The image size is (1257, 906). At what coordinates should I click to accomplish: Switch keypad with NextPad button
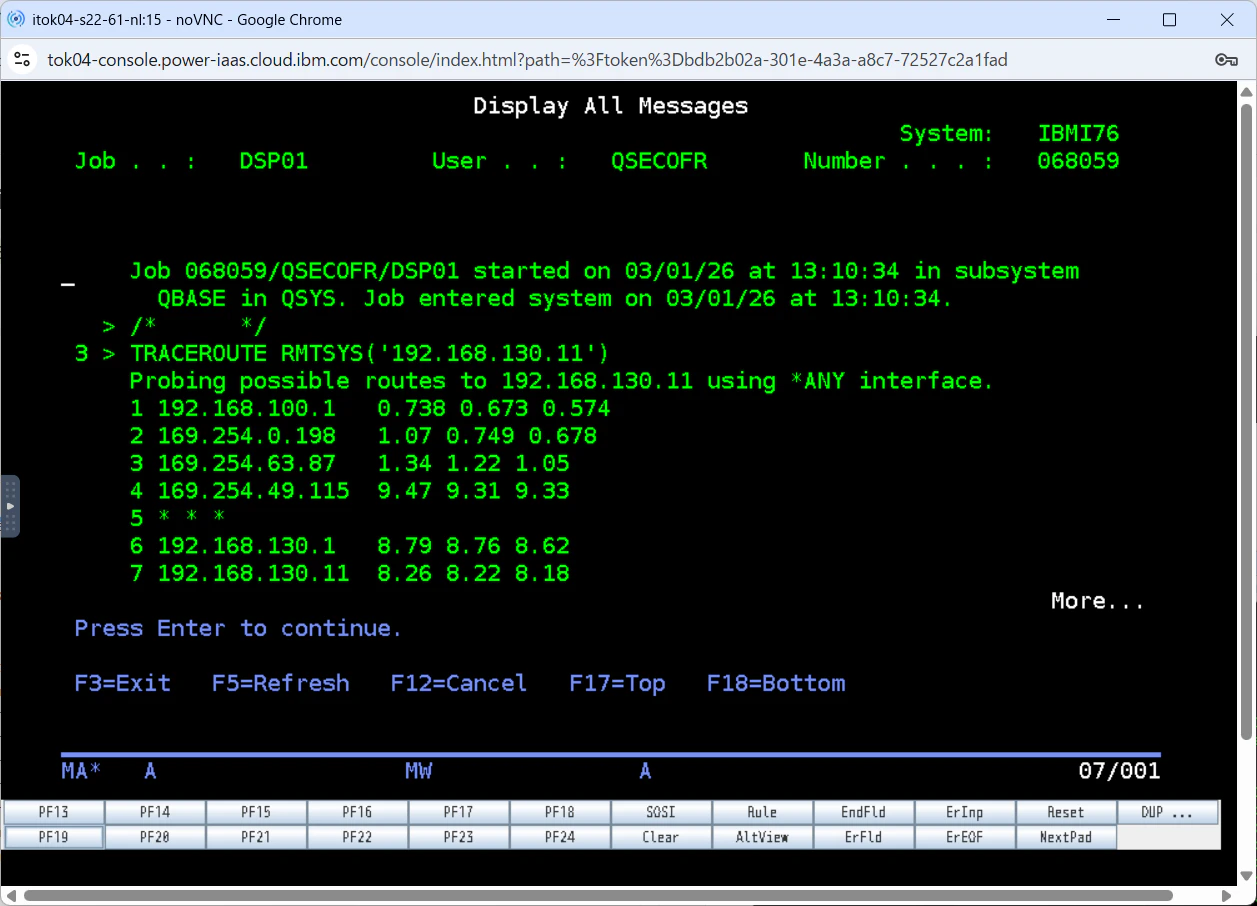[1065, 837]
